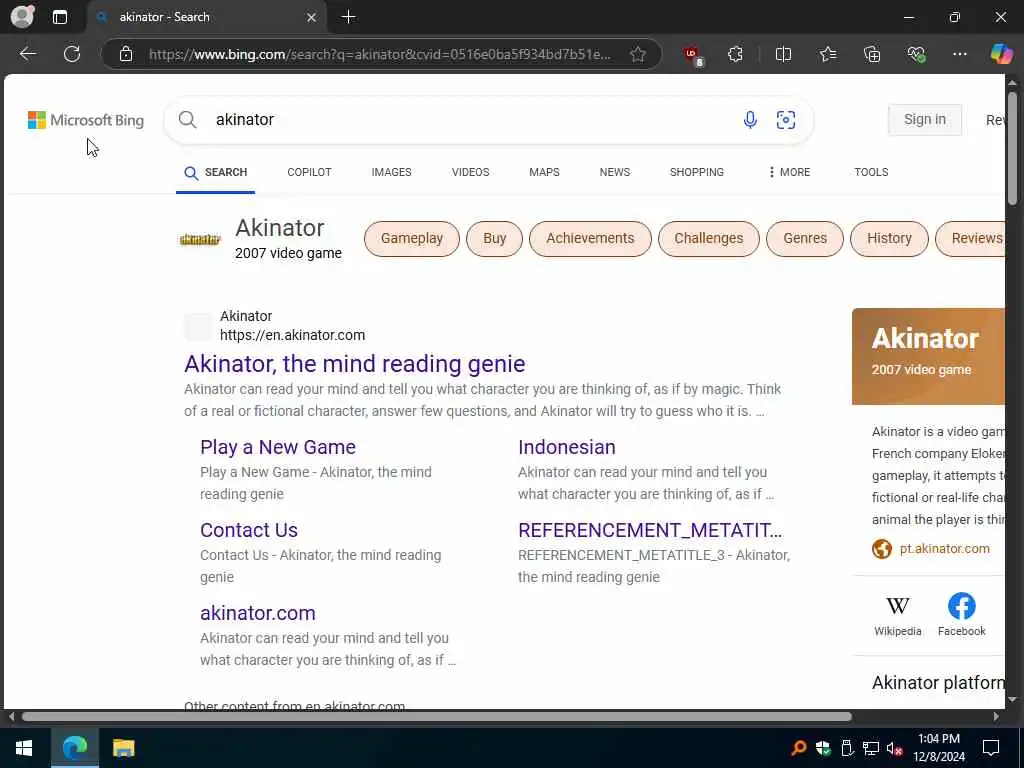Screen dimensions: 1024x768
Task: Click the Gameplay chip
Action: [411, 238]
